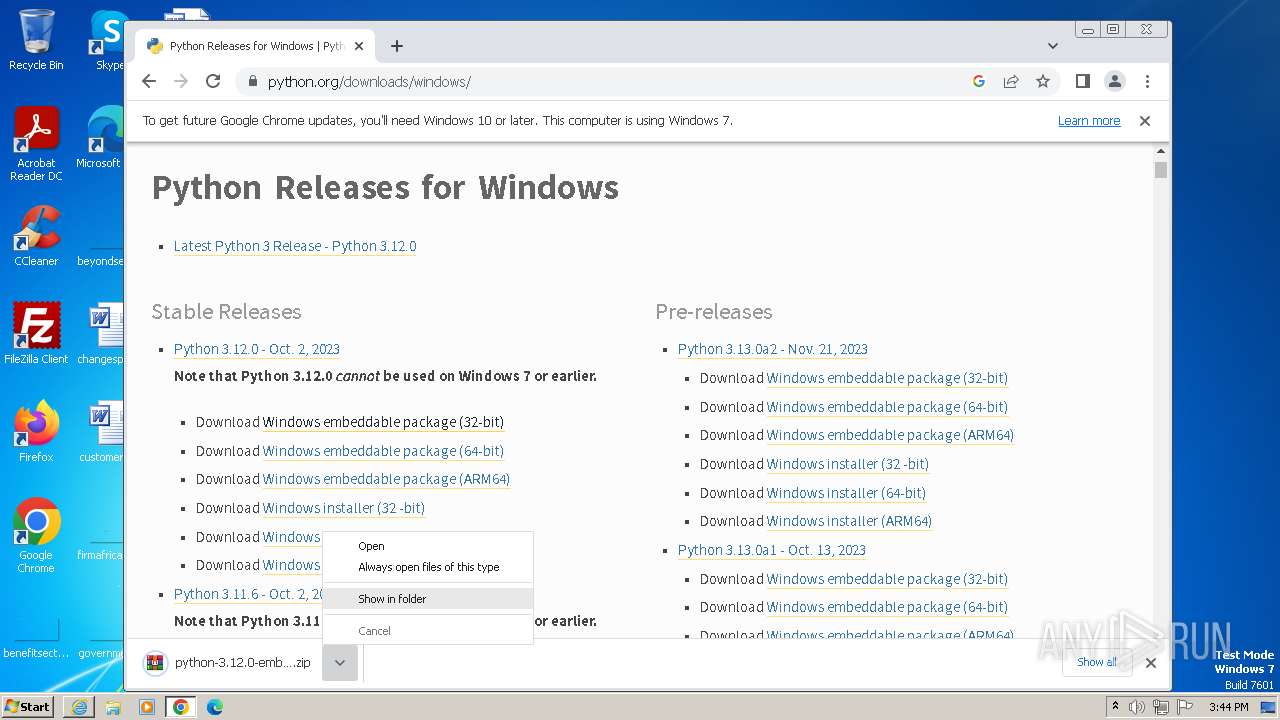
Task: Toggle the download item dropdown arrow
Action: pyautogui.click(x=340, y=662)
